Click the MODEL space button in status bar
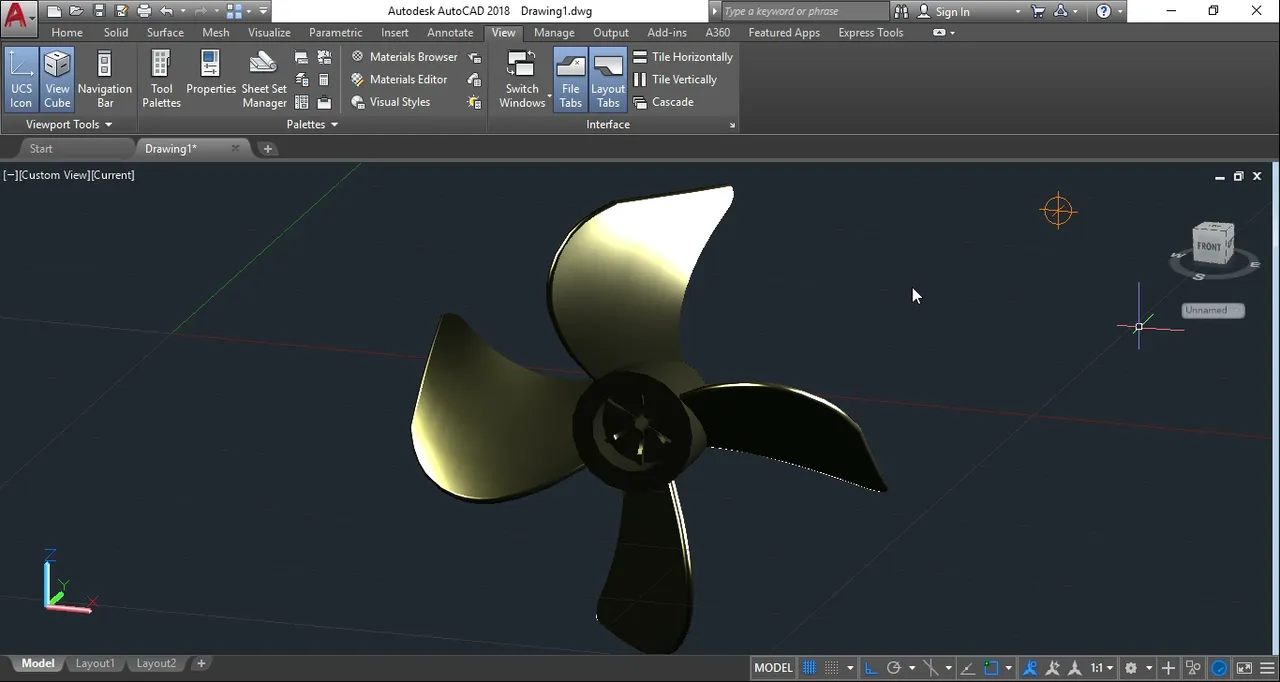This screenshot has width=1280, height=682. pyautogui.click(x=773, y=668)
